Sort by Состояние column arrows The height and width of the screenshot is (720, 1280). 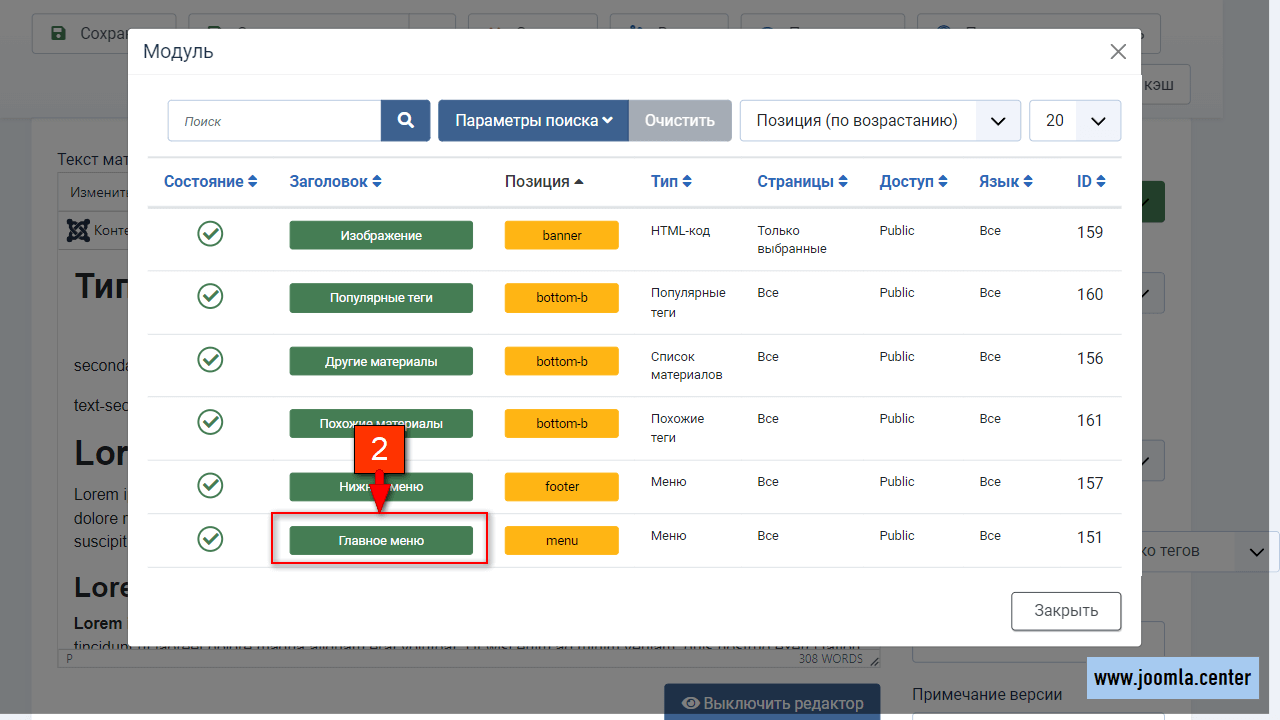coord(210,182)
